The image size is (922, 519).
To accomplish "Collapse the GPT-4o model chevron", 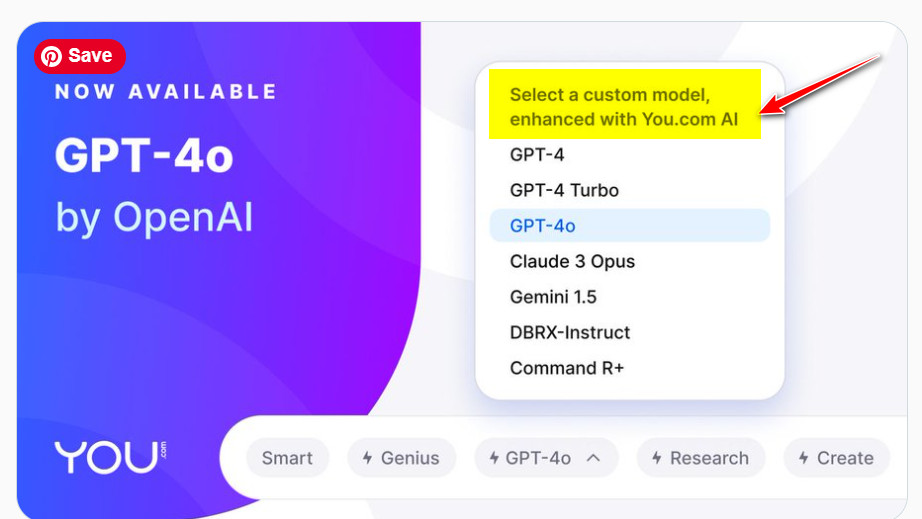I will [x=593, y=458].
